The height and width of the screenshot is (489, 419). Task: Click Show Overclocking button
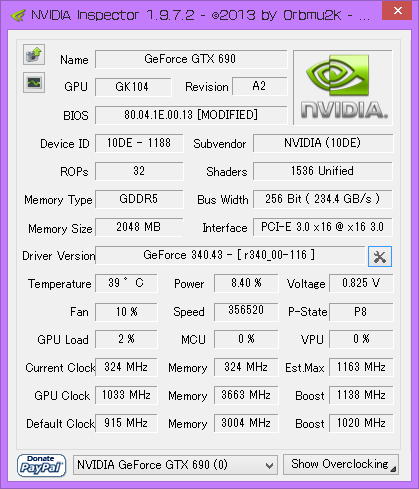341,464
